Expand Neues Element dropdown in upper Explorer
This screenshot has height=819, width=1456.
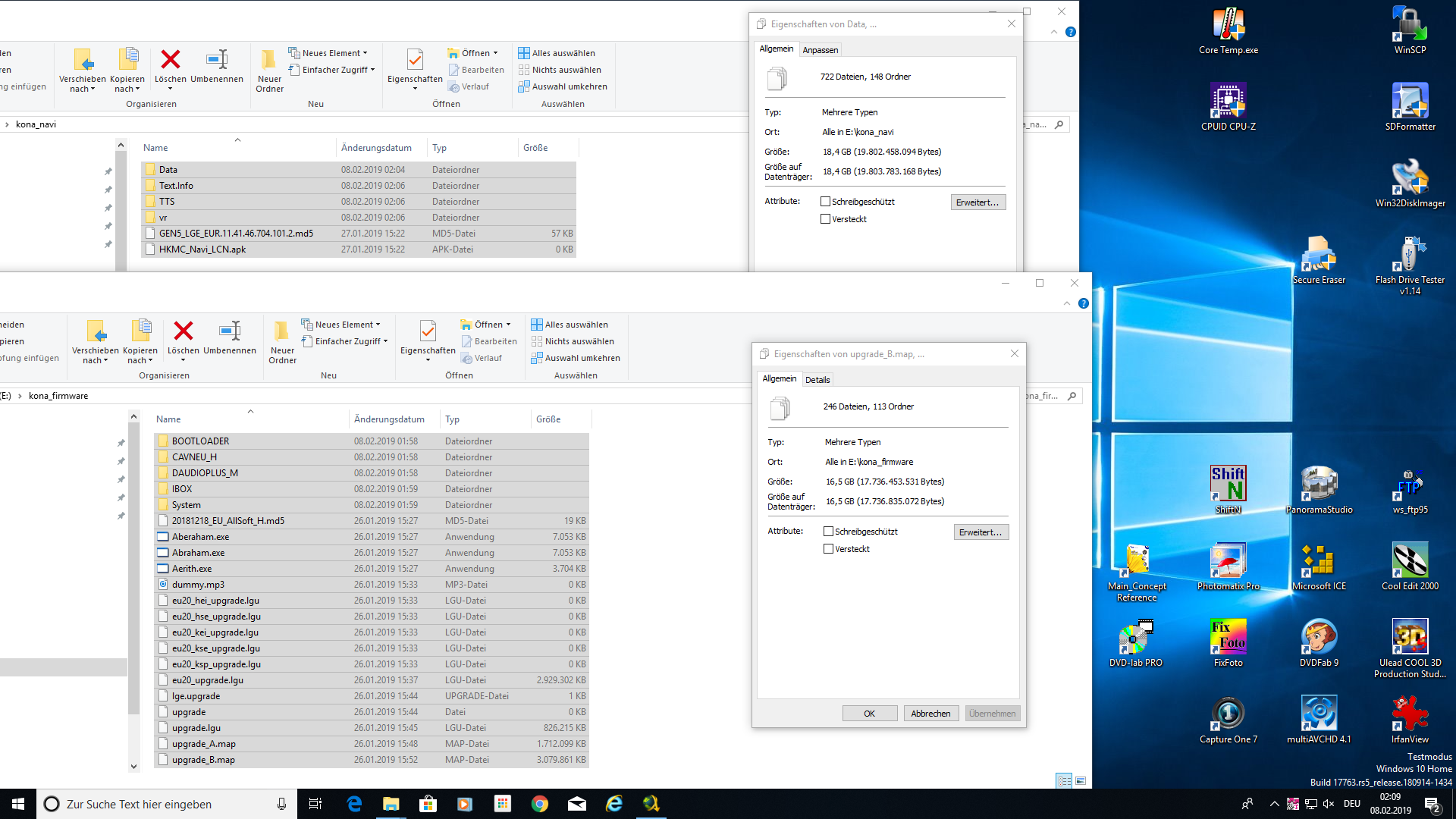[365, 53]
